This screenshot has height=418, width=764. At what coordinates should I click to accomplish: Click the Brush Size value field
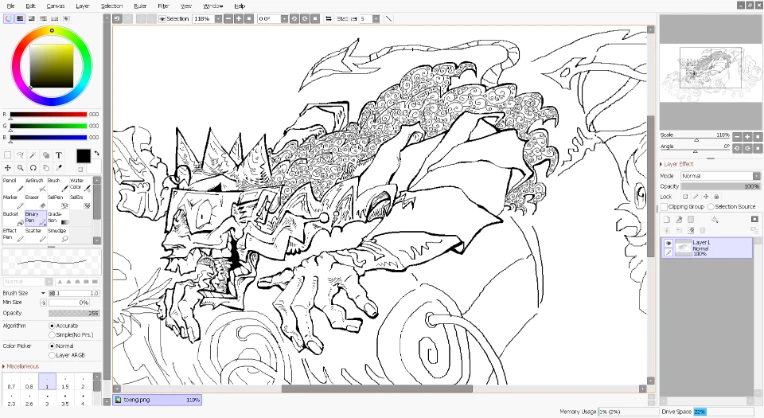click(x=74, y=293)
